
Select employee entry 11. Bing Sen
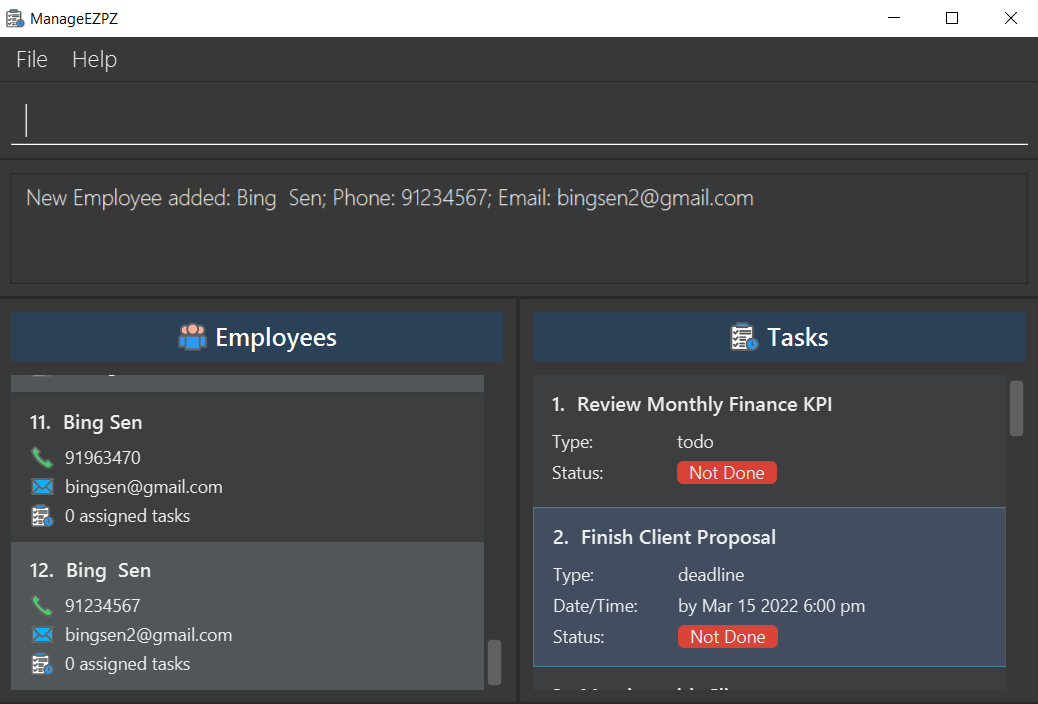(248, 467)
